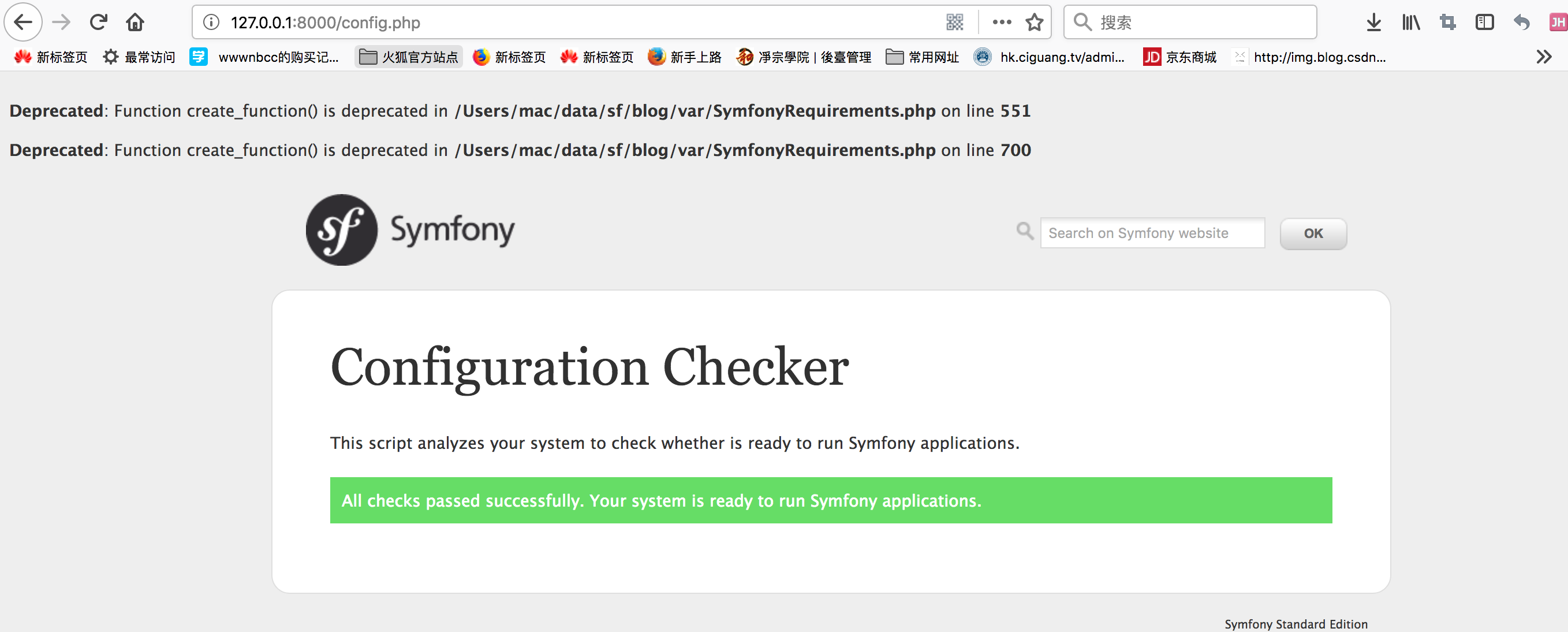Click the Symfony sf logo

click(341, 230)
